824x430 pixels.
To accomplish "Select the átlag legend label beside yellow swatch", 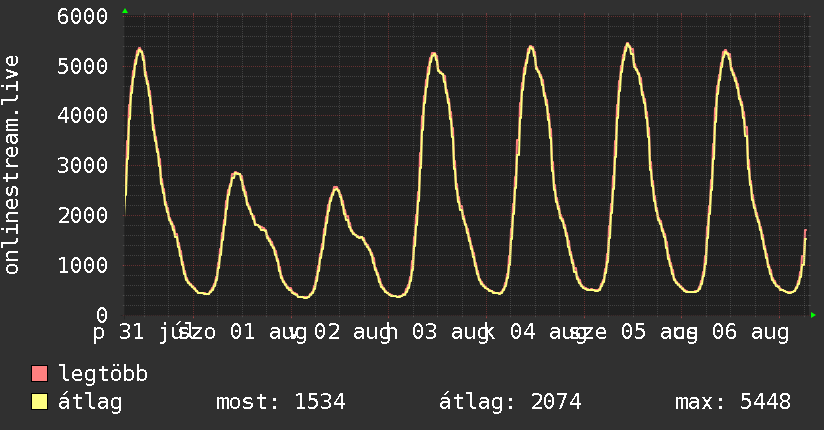I will 90,402.
